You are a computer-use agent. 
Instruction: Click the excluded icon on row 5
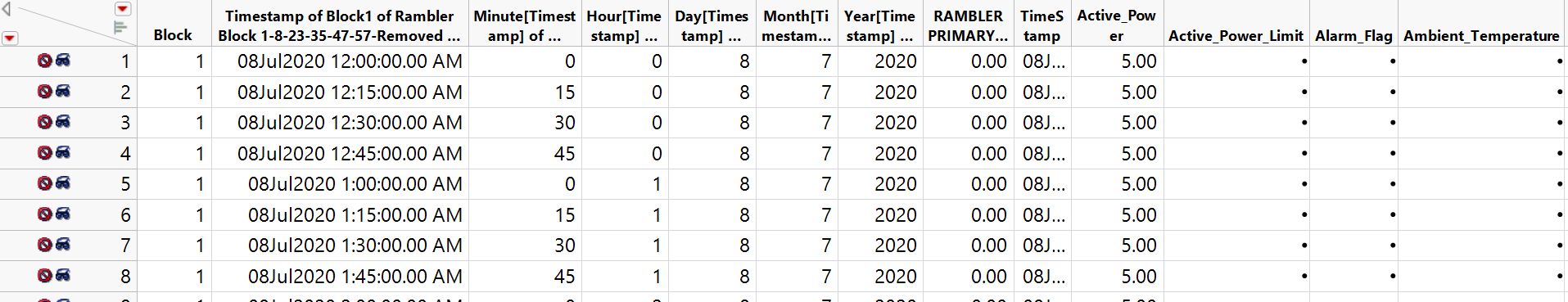(x=45, y=183)
